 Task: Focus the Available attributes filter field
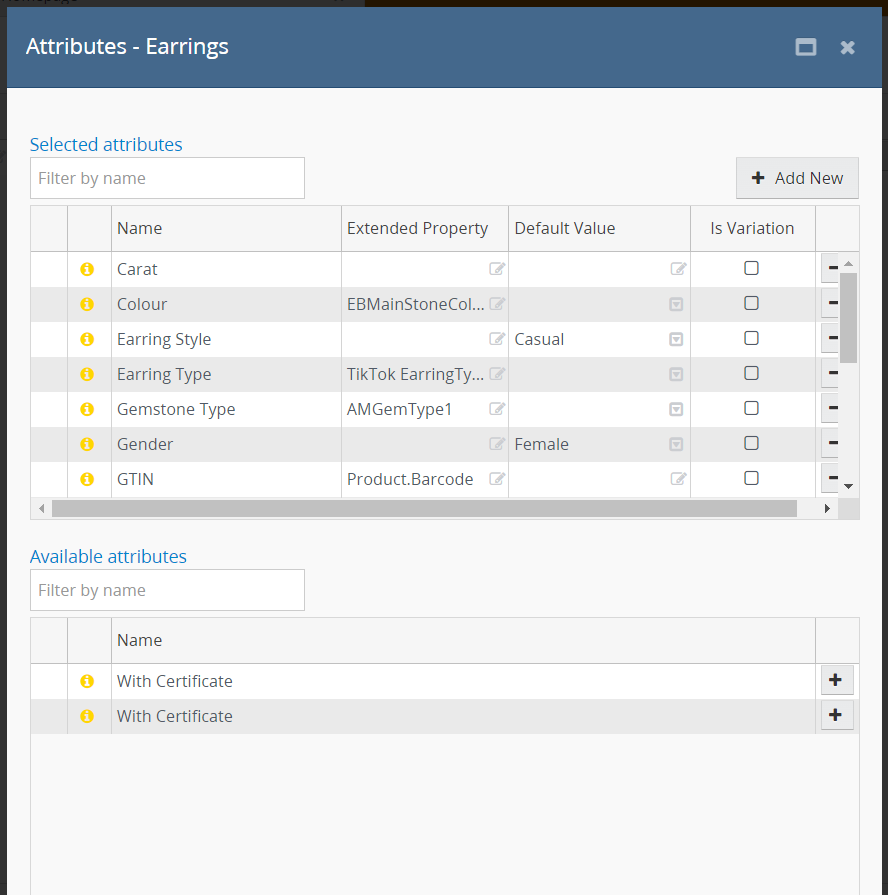(x=167, y=590)
